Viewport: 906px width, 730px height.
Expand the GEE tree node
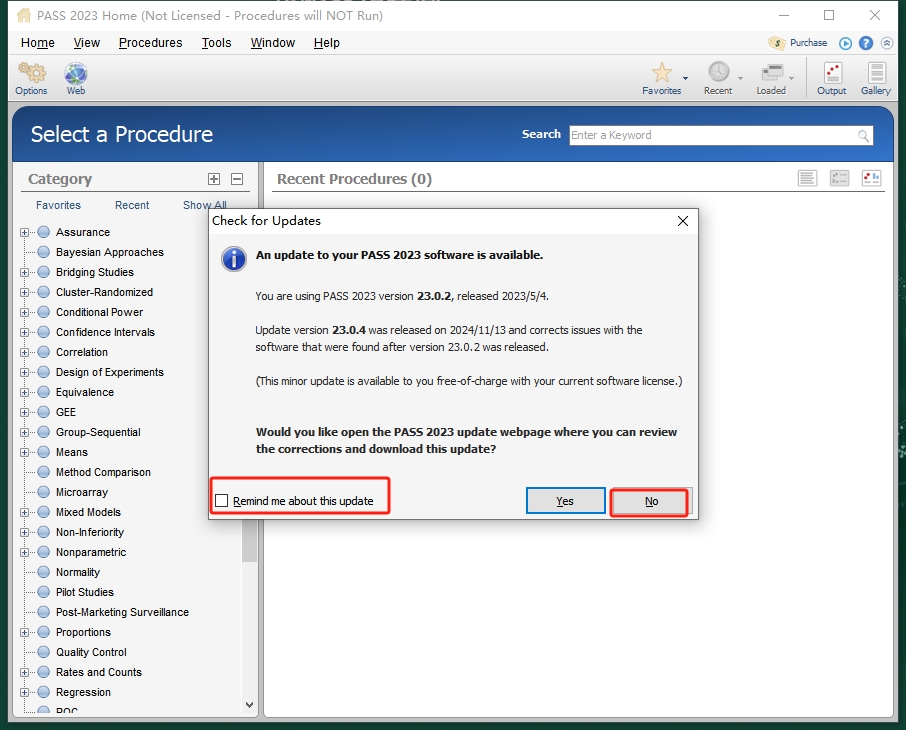pos(24,412)
